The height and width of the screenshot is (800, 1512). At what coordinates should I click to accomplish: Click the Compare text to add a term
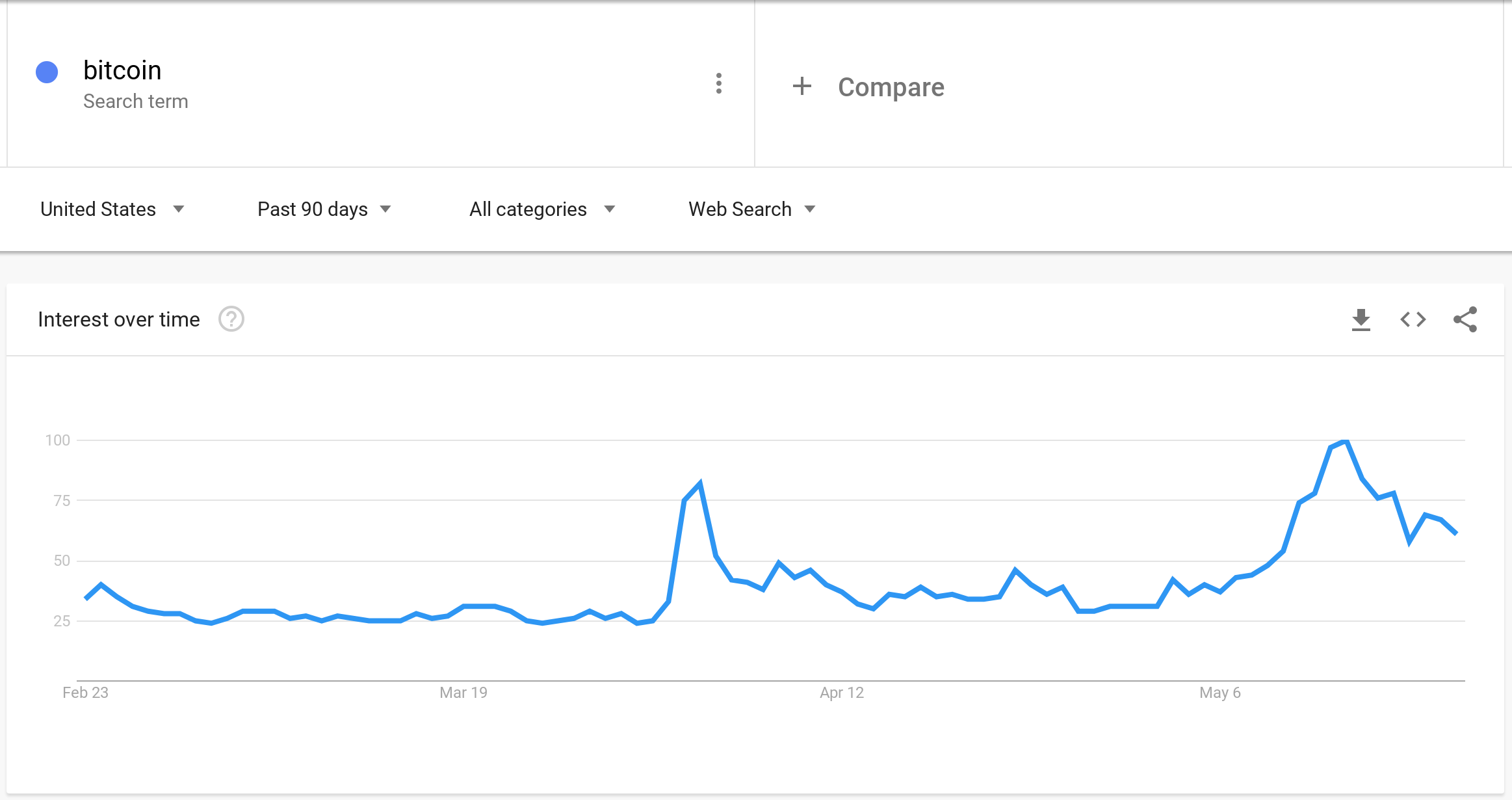click(891, 87)
